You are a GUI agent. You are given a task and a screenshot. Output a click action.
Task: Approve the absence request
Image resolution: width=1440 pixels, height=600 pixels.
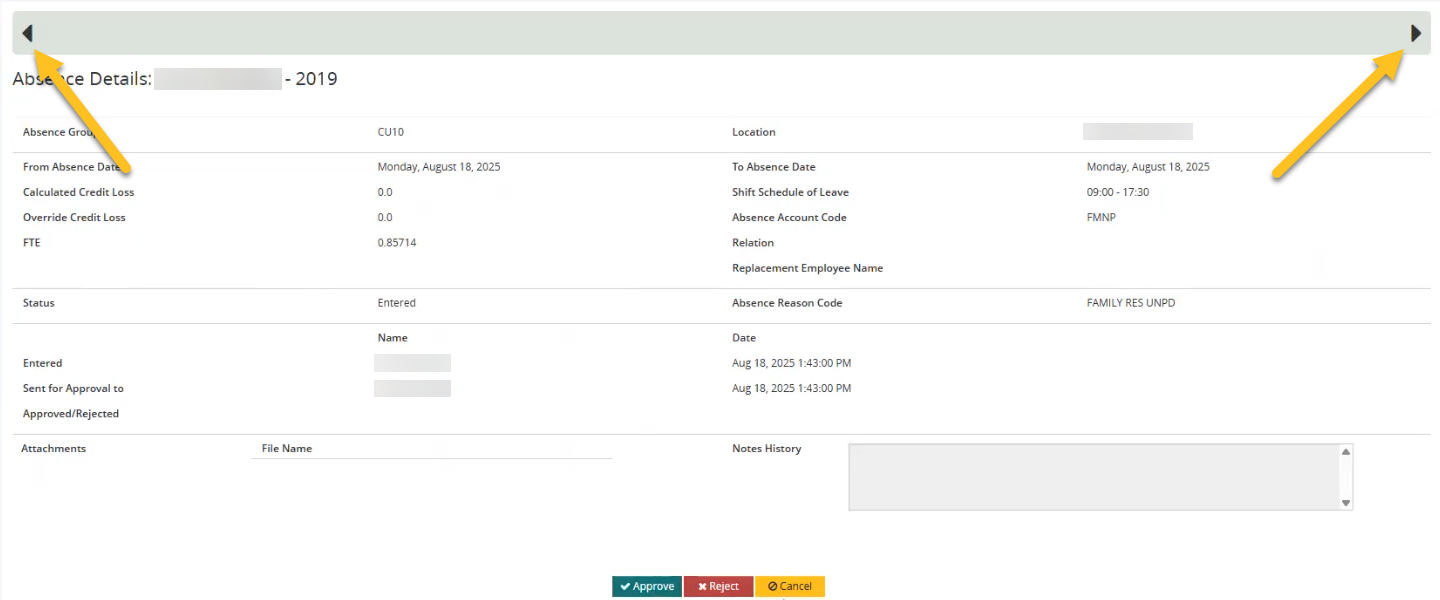646,586
